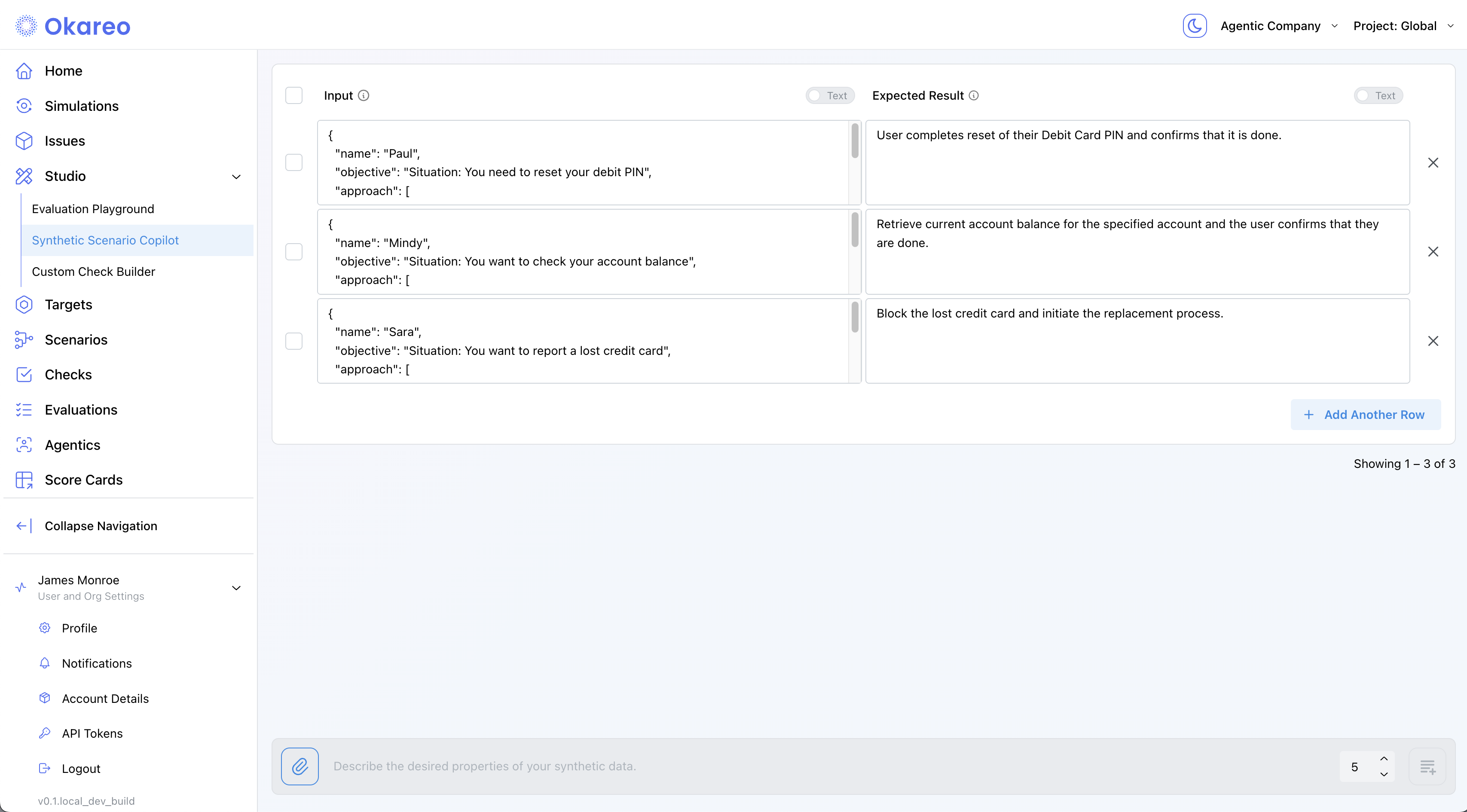Image resolution: width=1467 pixels, height=812 pixels.
Task: Open Targets from the sidebar
Action: pos(68,305)
